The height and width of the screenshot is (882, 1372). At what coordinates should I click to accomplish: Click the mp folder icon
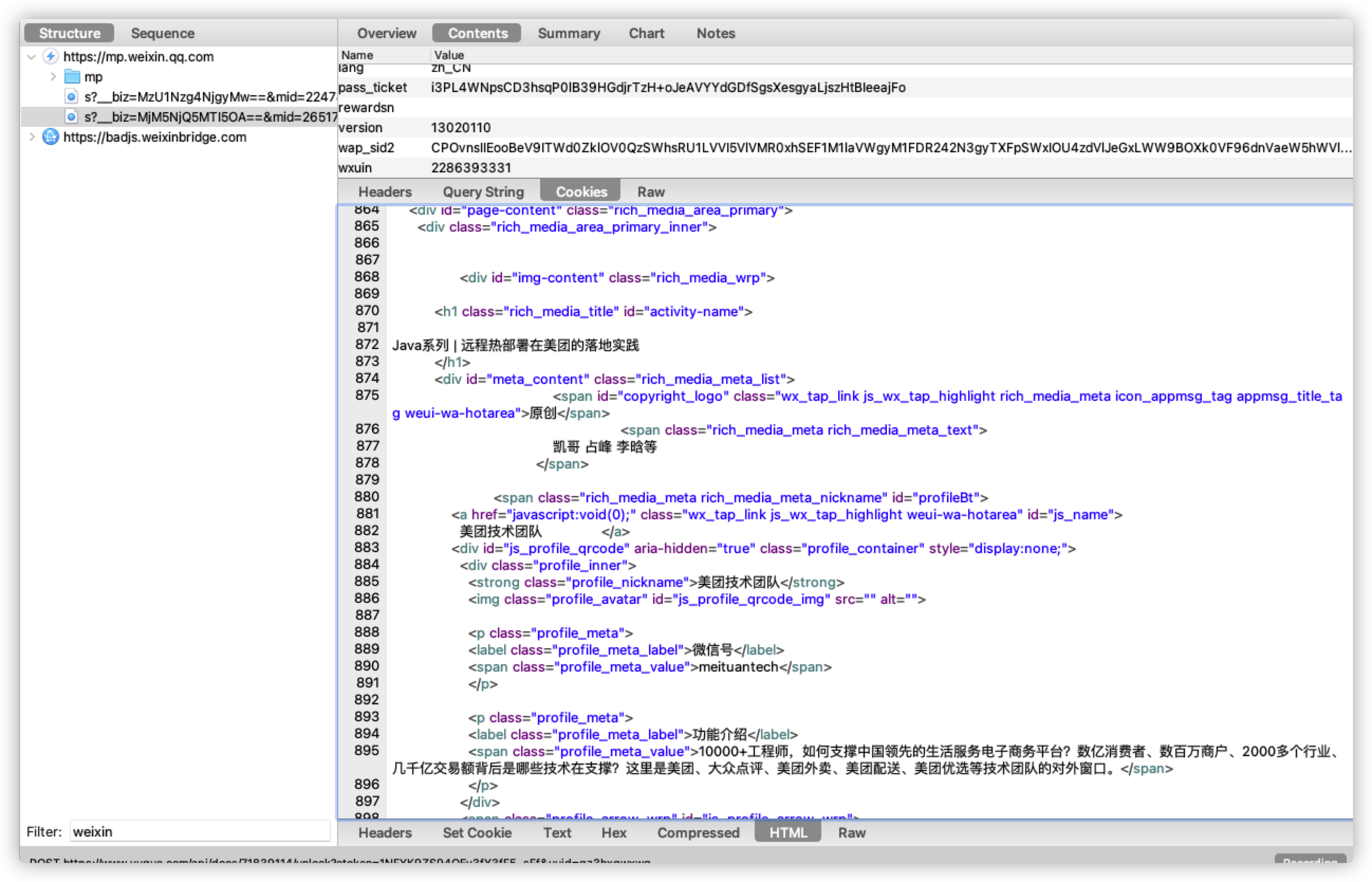pyautogui.click(x=72, y=77)
